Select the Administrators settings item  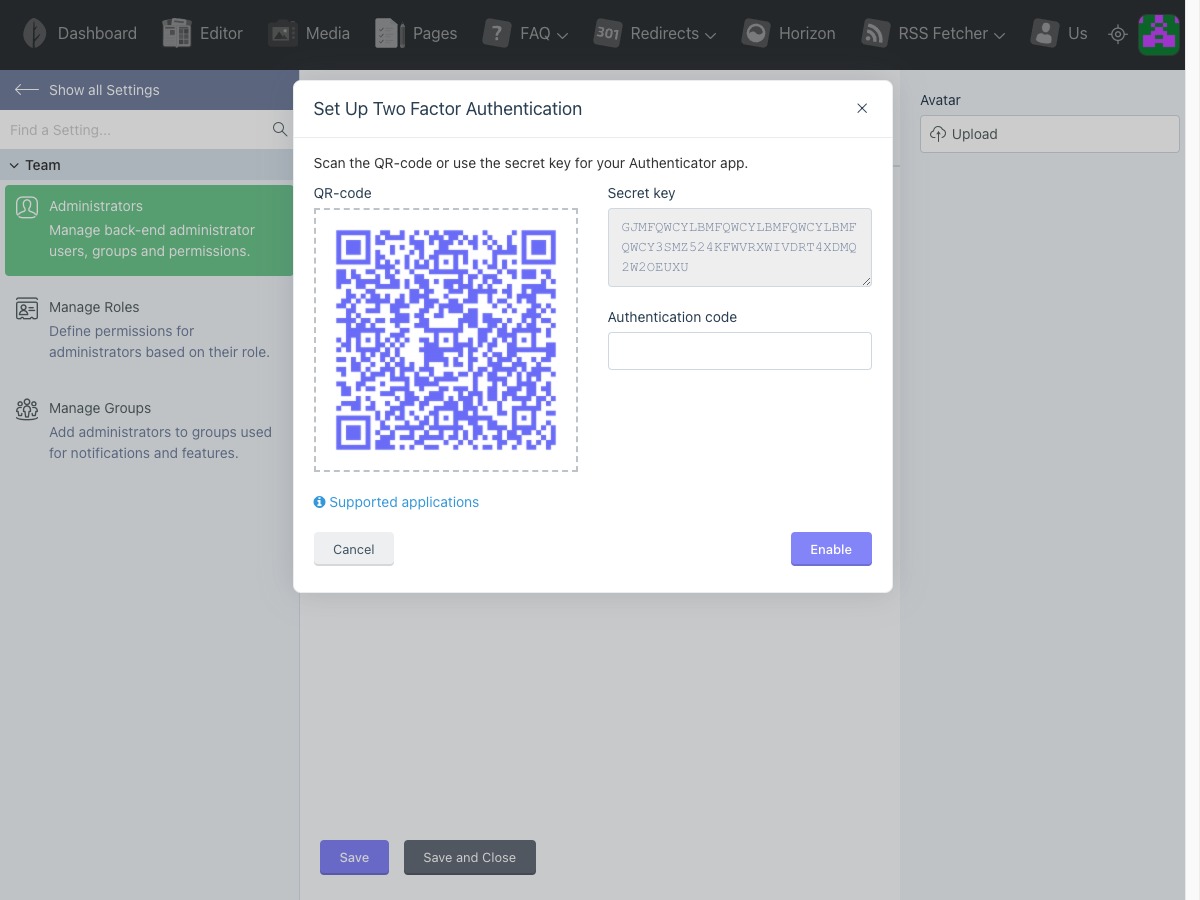pyautogui.click(x=149, y=230)
